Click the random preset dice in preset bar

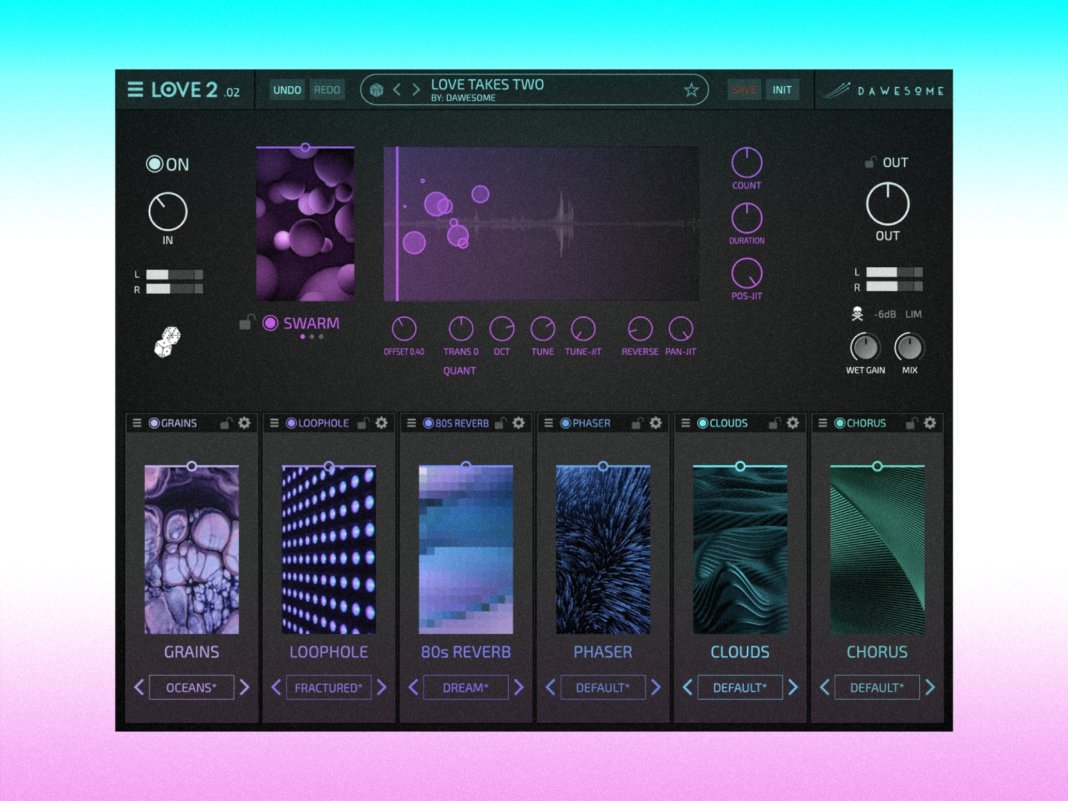coord(376,90)
